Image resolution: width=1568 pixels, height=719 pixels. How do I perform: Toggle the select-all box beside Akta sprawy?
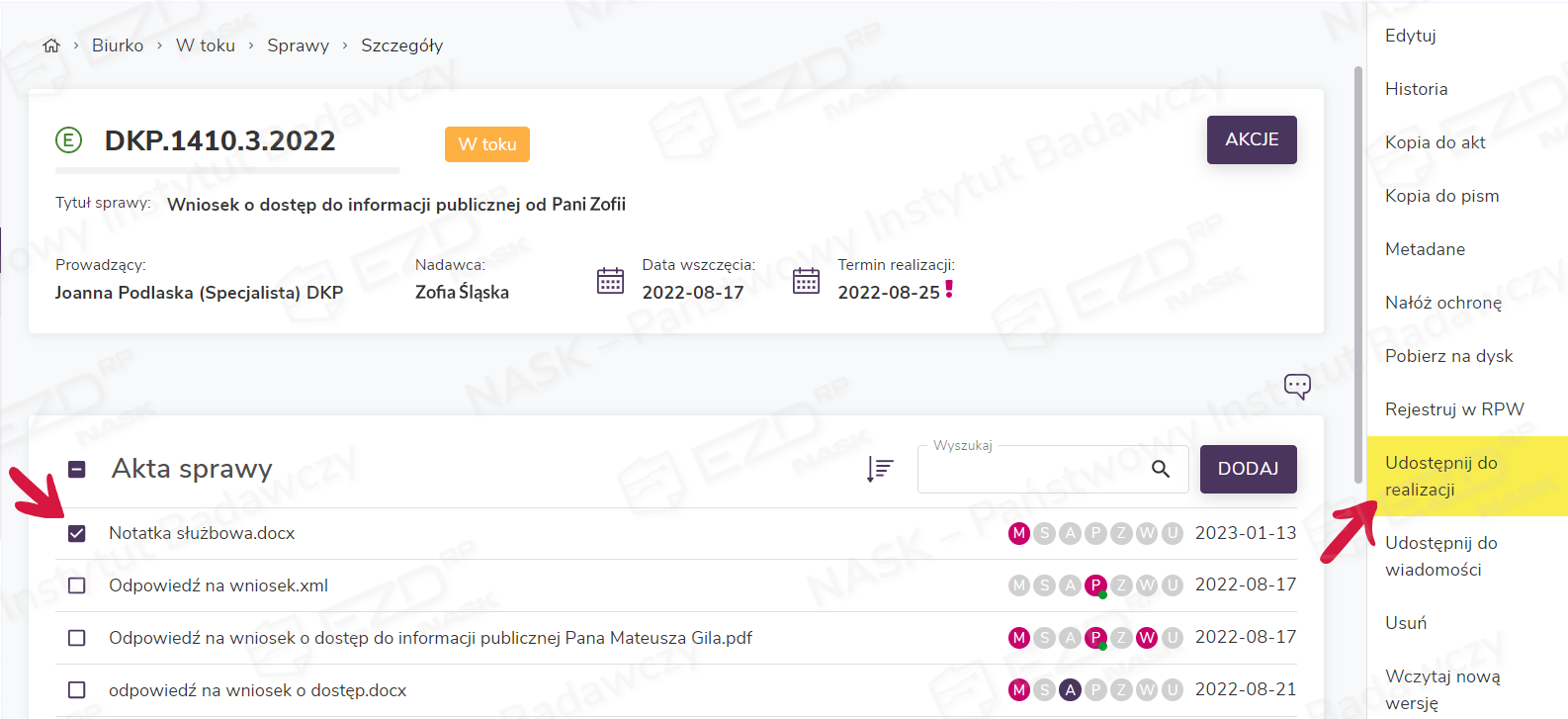[x=77, y=469]
